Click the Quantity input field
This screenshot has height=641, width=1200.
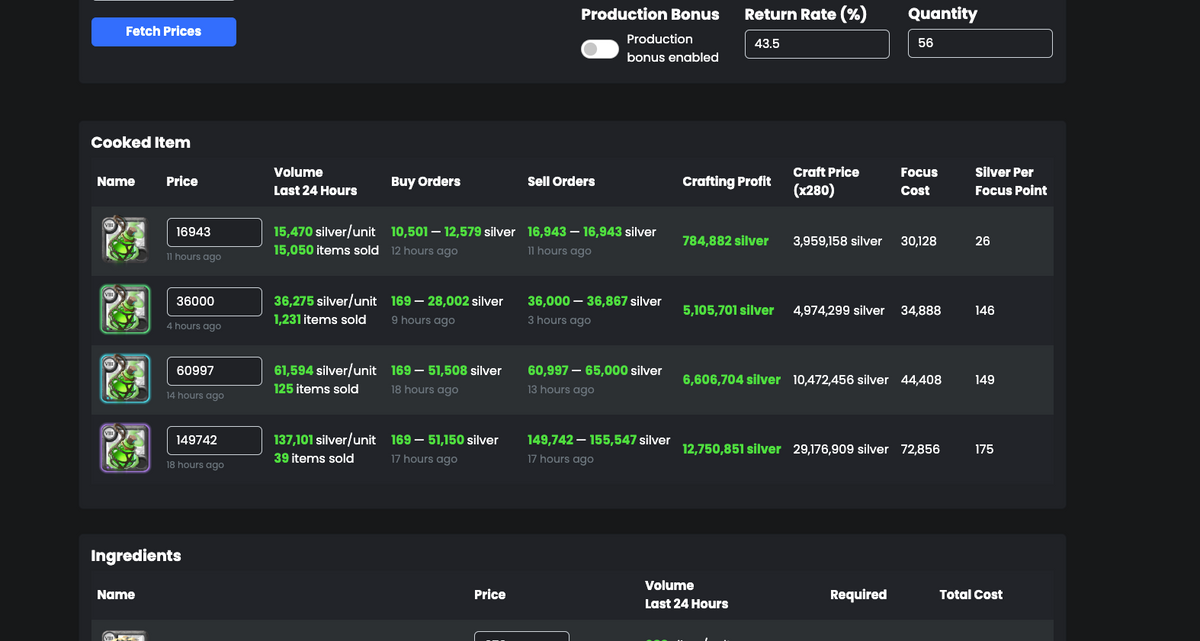tap(979, 44)
